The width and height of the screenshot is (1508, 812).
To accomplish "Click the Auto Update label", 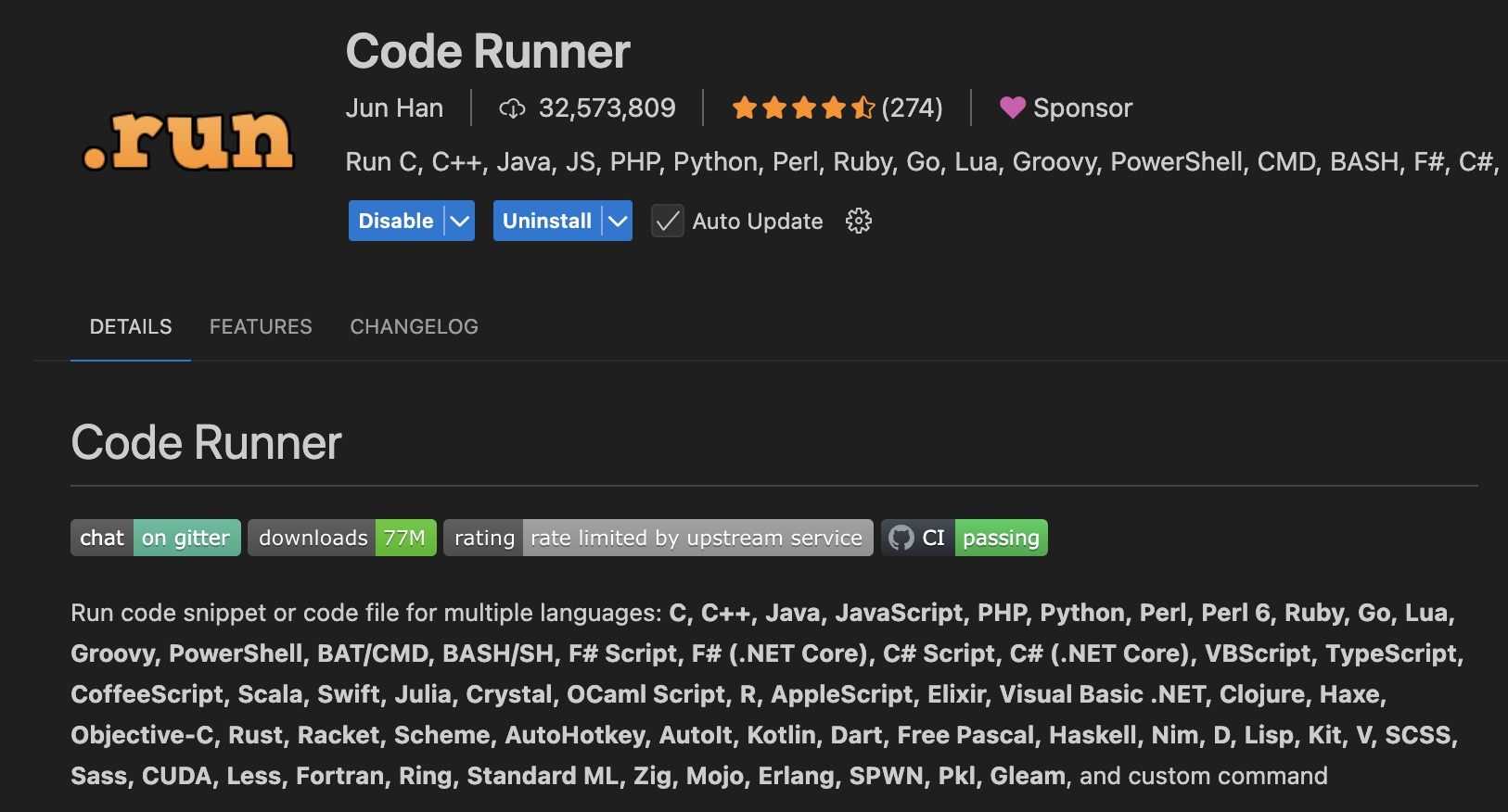I will pyautogui.click(x=758, y=221).
